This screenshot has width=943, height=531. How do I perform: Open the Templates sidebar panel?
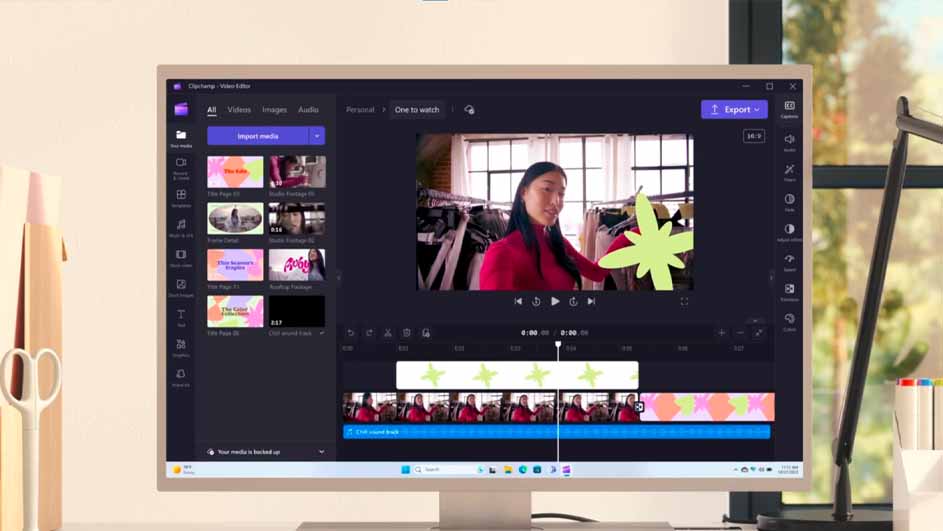(x=181, y=198)
